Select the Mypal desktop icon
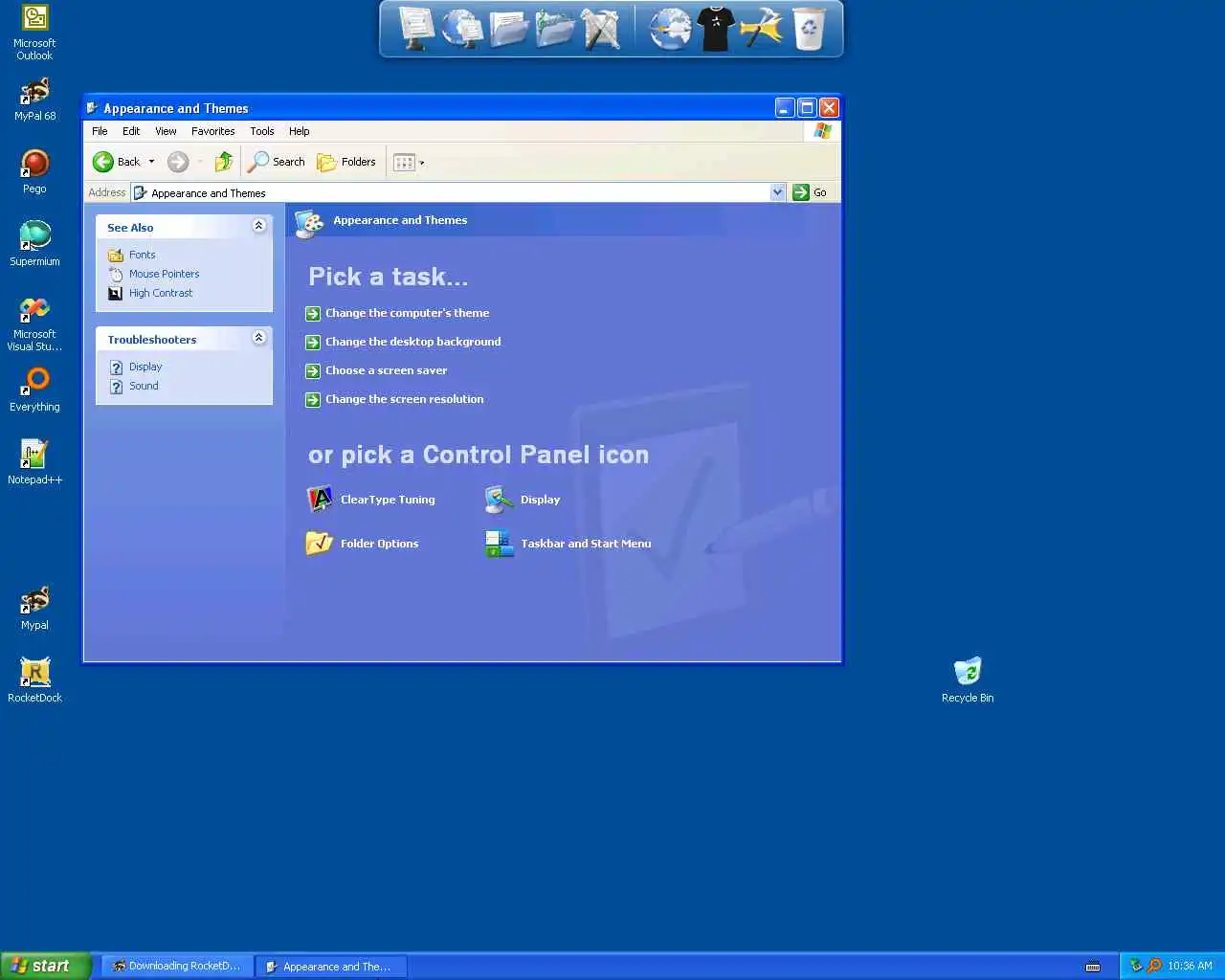Image resolution: width=1225 pixels, height=980 pixels. [x=34, y=608]
